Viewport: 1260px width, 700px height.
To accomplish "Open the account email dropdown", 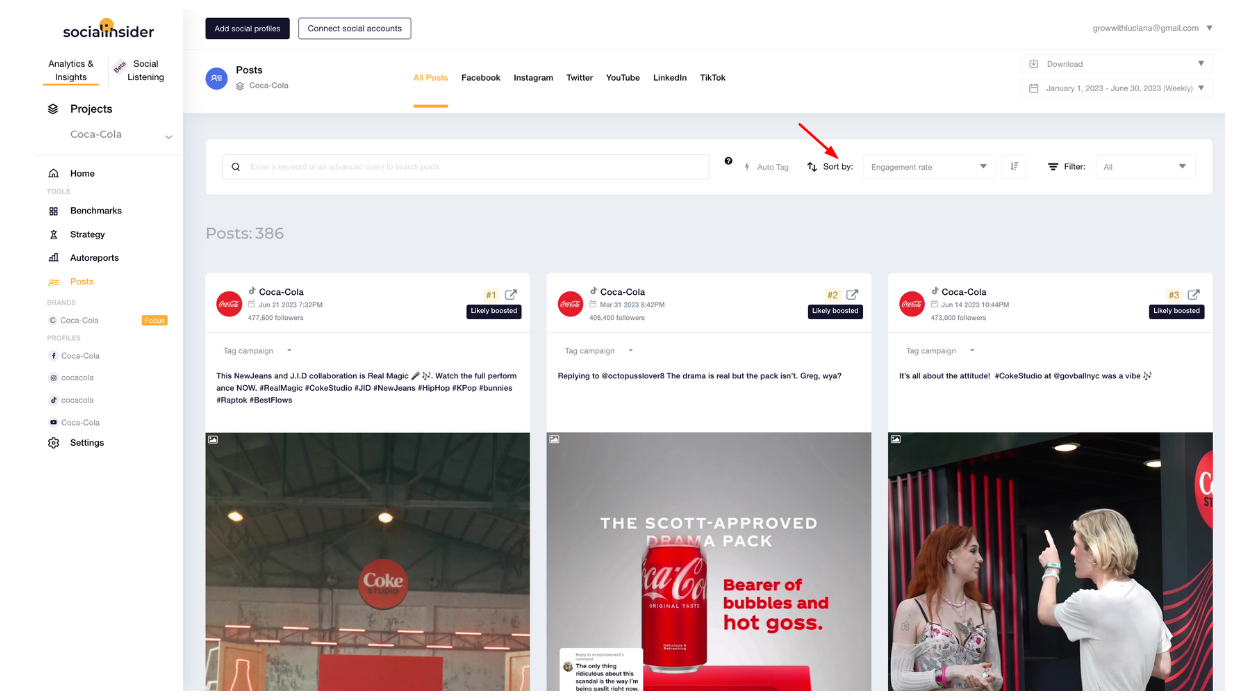I will [1153, 28].
